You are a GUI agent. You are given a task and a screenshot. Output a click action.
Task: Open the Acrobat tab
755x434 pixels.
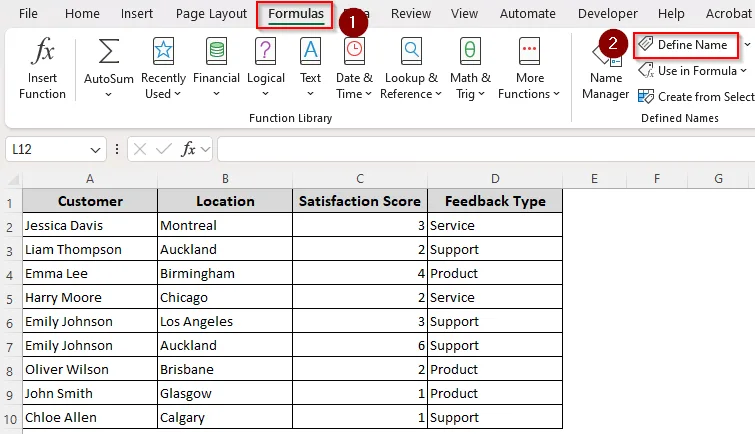[x=728, y=13]
